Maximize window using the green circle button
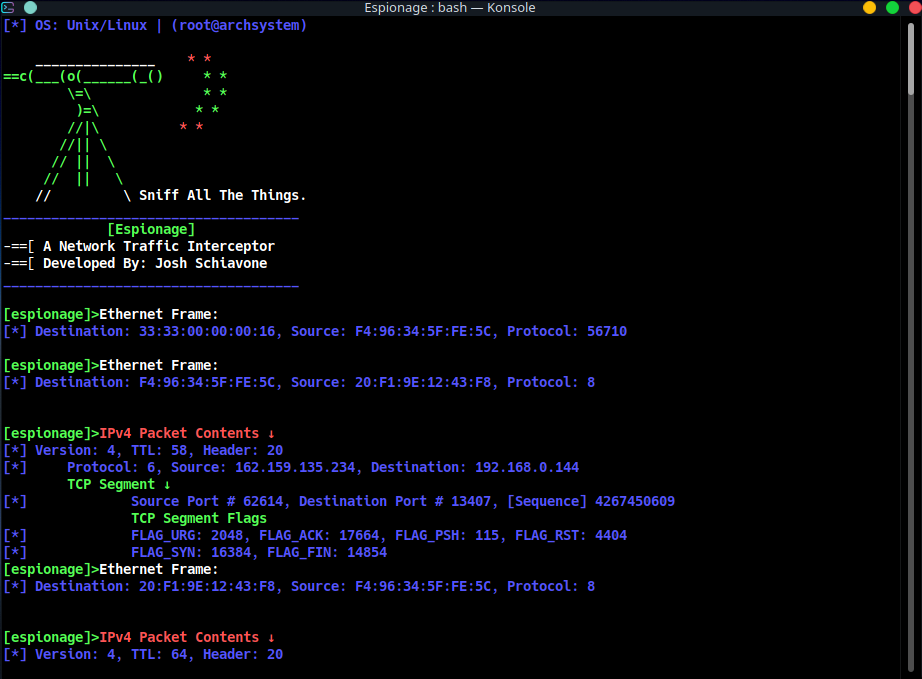This screenshot has height=679, width=922. pyautogui.click(x=892, y=8)
